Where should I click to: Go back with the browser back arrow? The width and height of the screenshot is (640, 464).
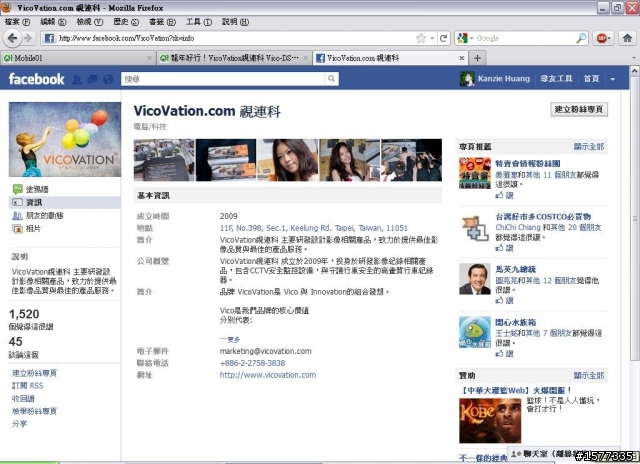click(12, 38)
